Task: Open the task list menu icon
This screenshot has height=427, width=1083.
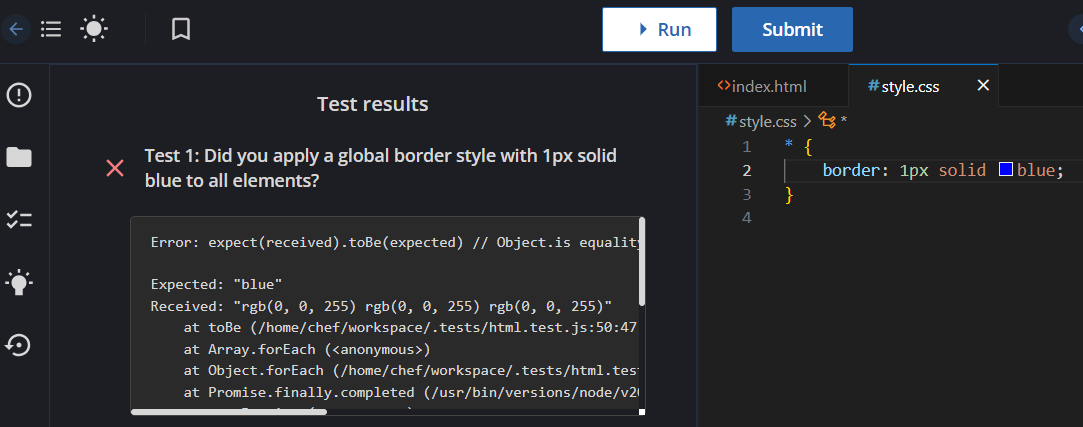Action: [x=51, y=29]
